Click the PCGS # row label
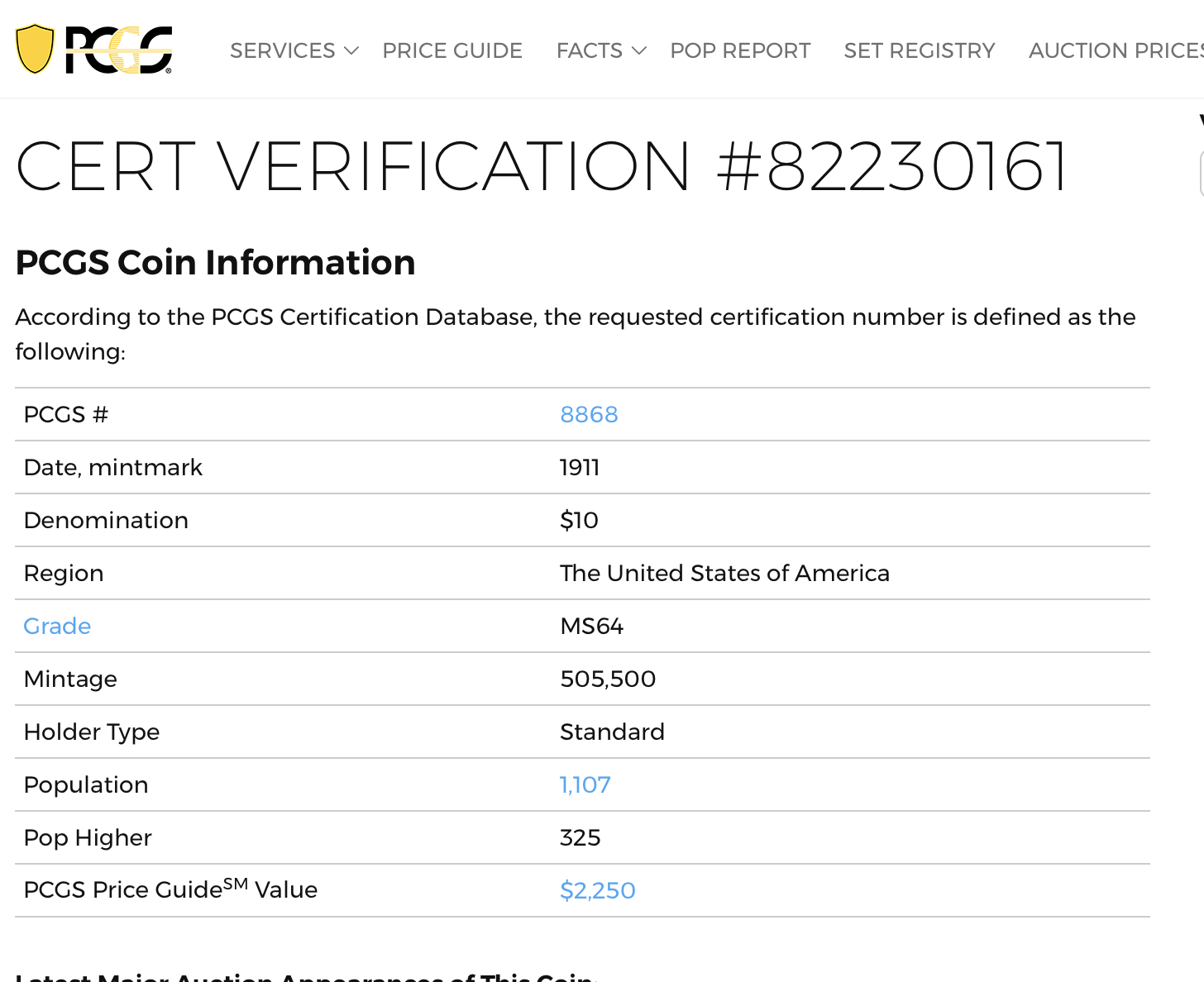The width and height of the screenshot is (1204, 982). (x=66, y=414)
